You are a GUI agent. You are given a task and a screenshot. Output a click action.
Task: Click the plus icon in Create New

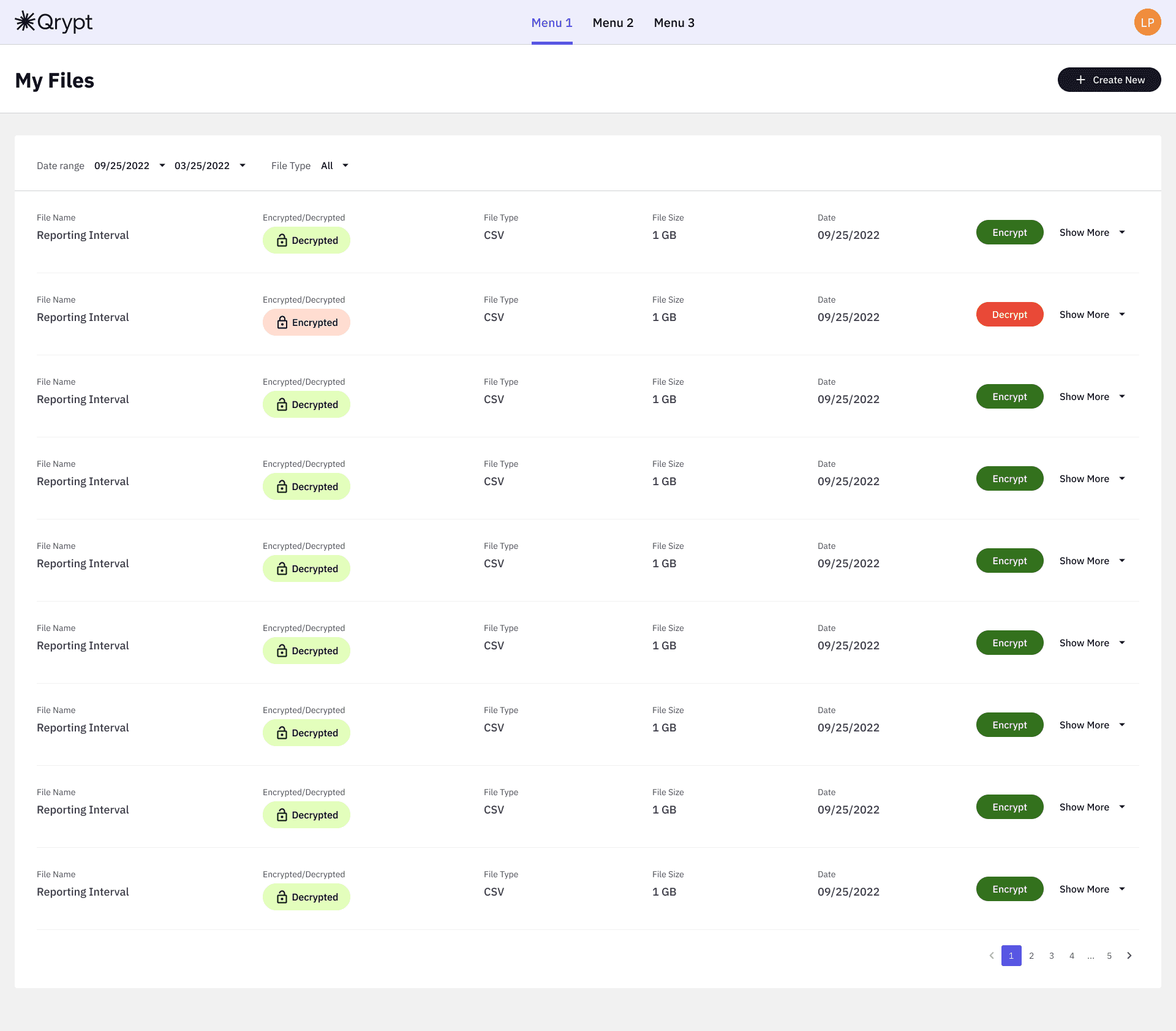(x=1080, y=80)
